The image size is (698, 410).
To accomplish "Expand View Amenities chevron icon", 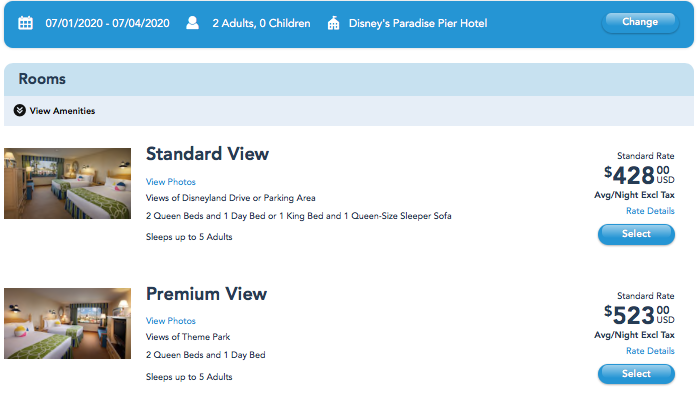I will coord(20,110).
